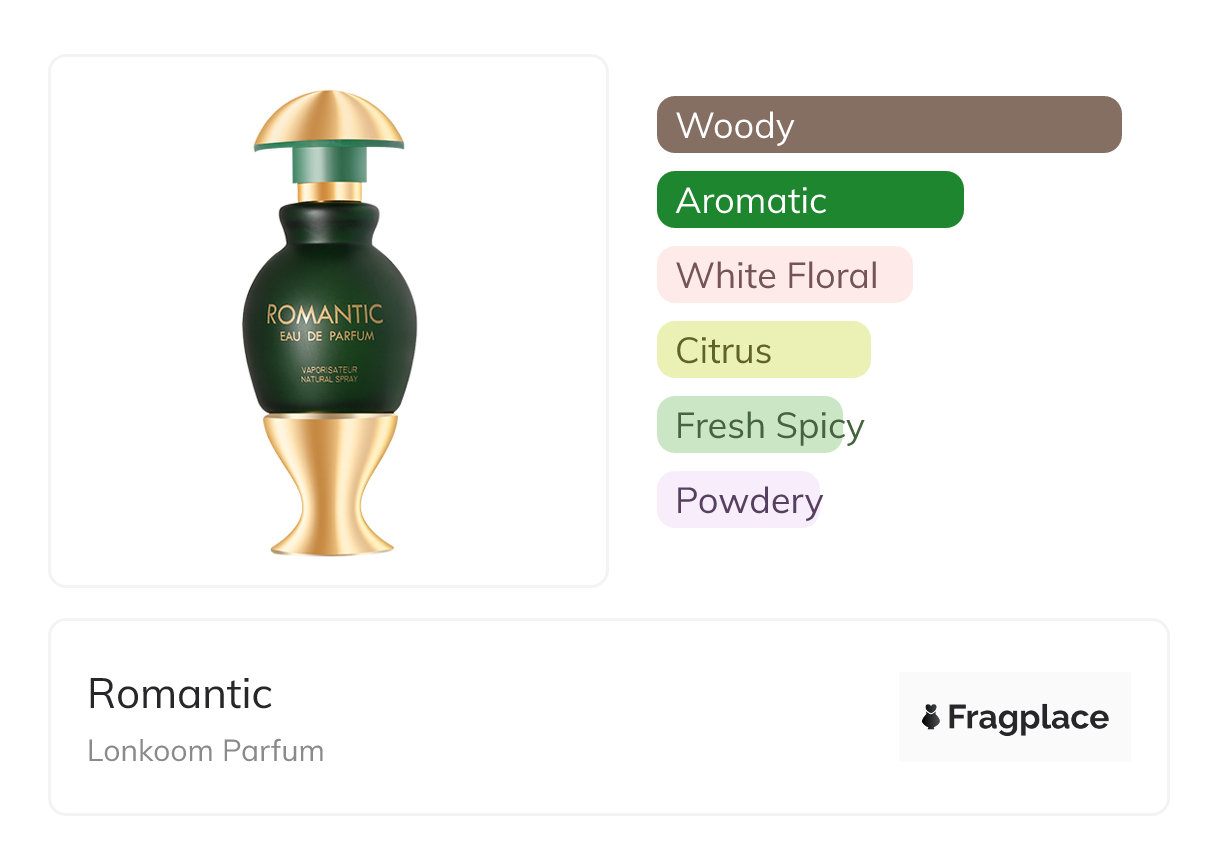The width and height of the screenshot is (1218, 864).
Task: Select the Fresh Spicy accord bar
Action: click(x=750, y=425)
